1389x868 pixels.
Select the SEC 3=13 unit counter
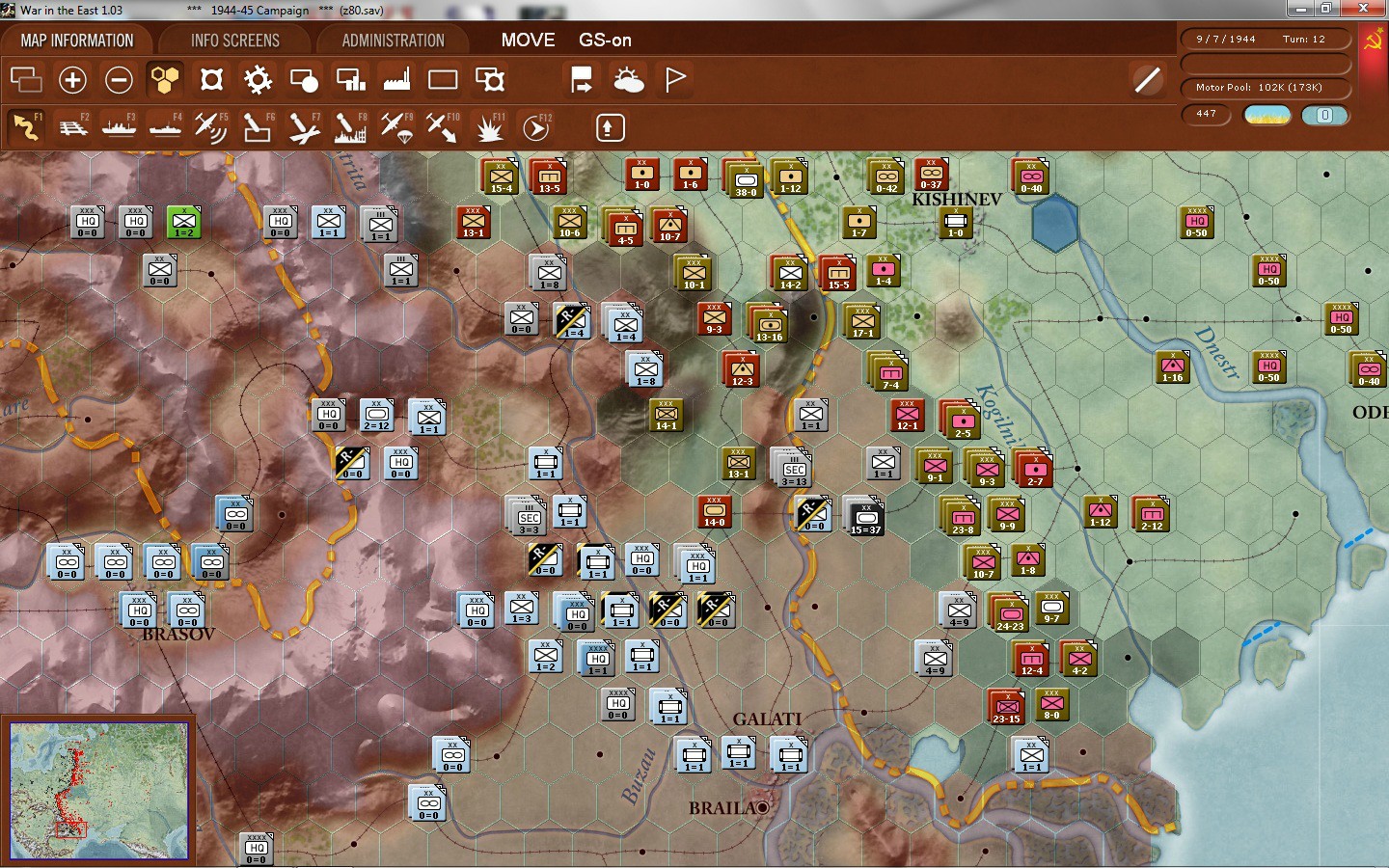(x=794, y=470)
